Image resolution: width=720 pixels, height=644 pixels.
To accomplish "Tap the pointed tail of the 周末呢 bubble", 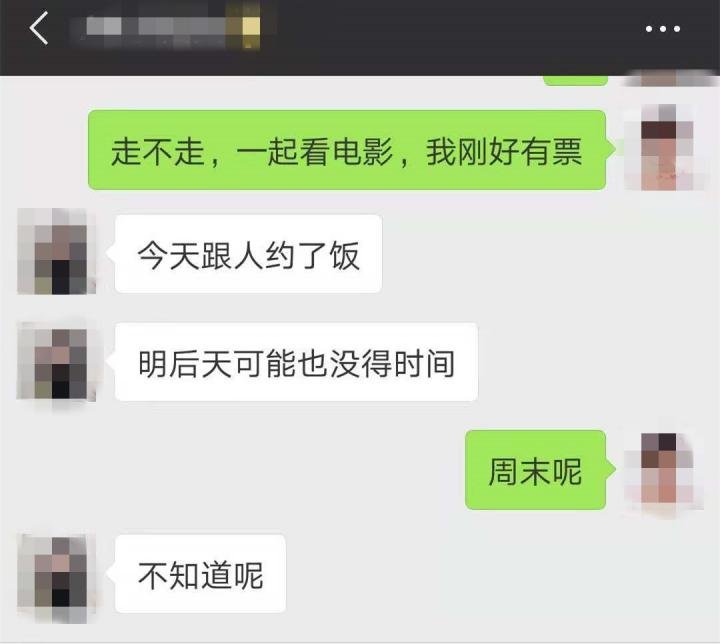I will 611,469.
